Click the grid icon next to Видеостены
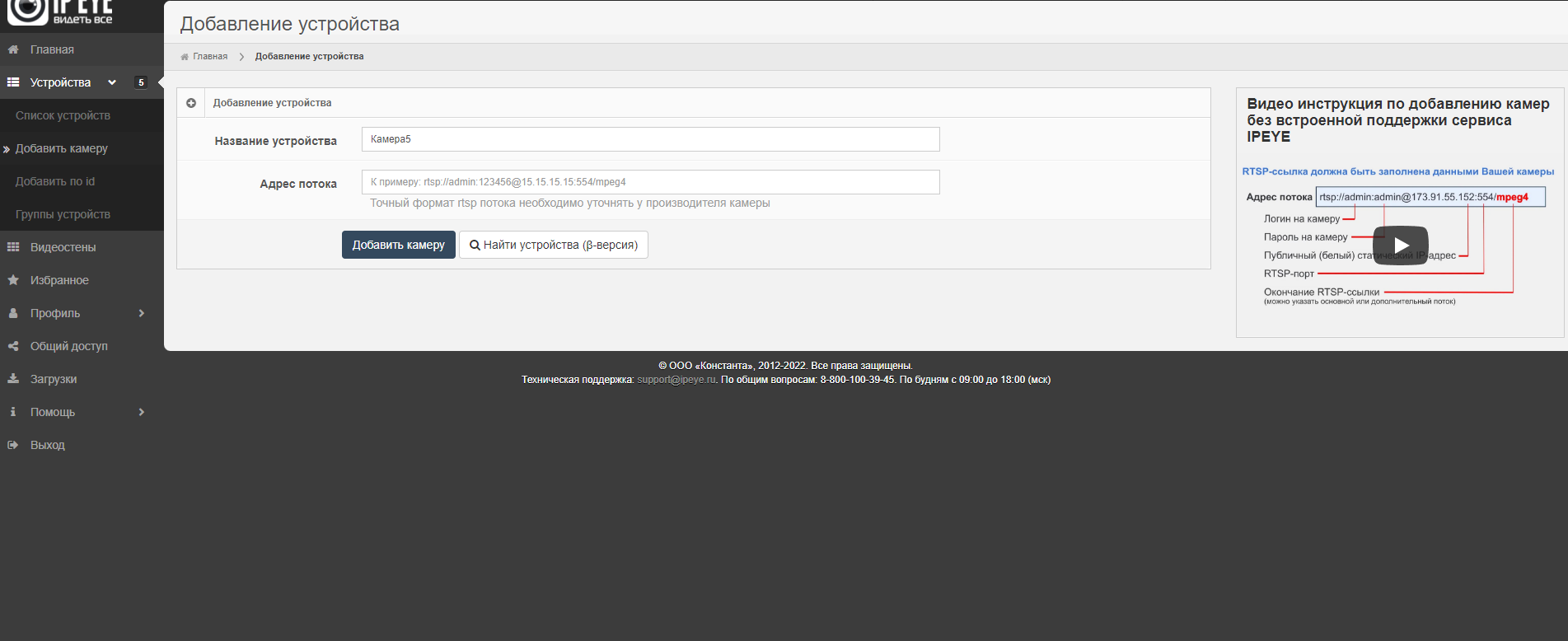 [13, 247]
